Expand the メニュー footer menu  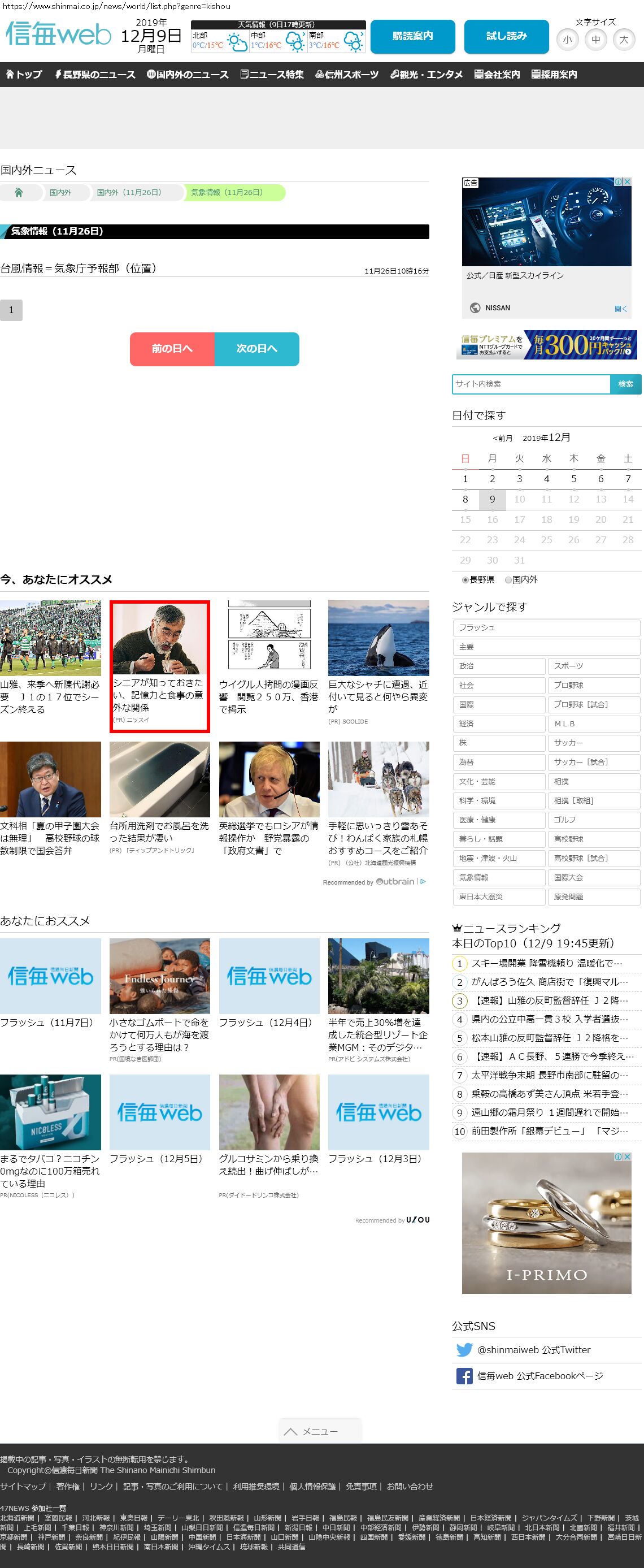[320, 1431]
